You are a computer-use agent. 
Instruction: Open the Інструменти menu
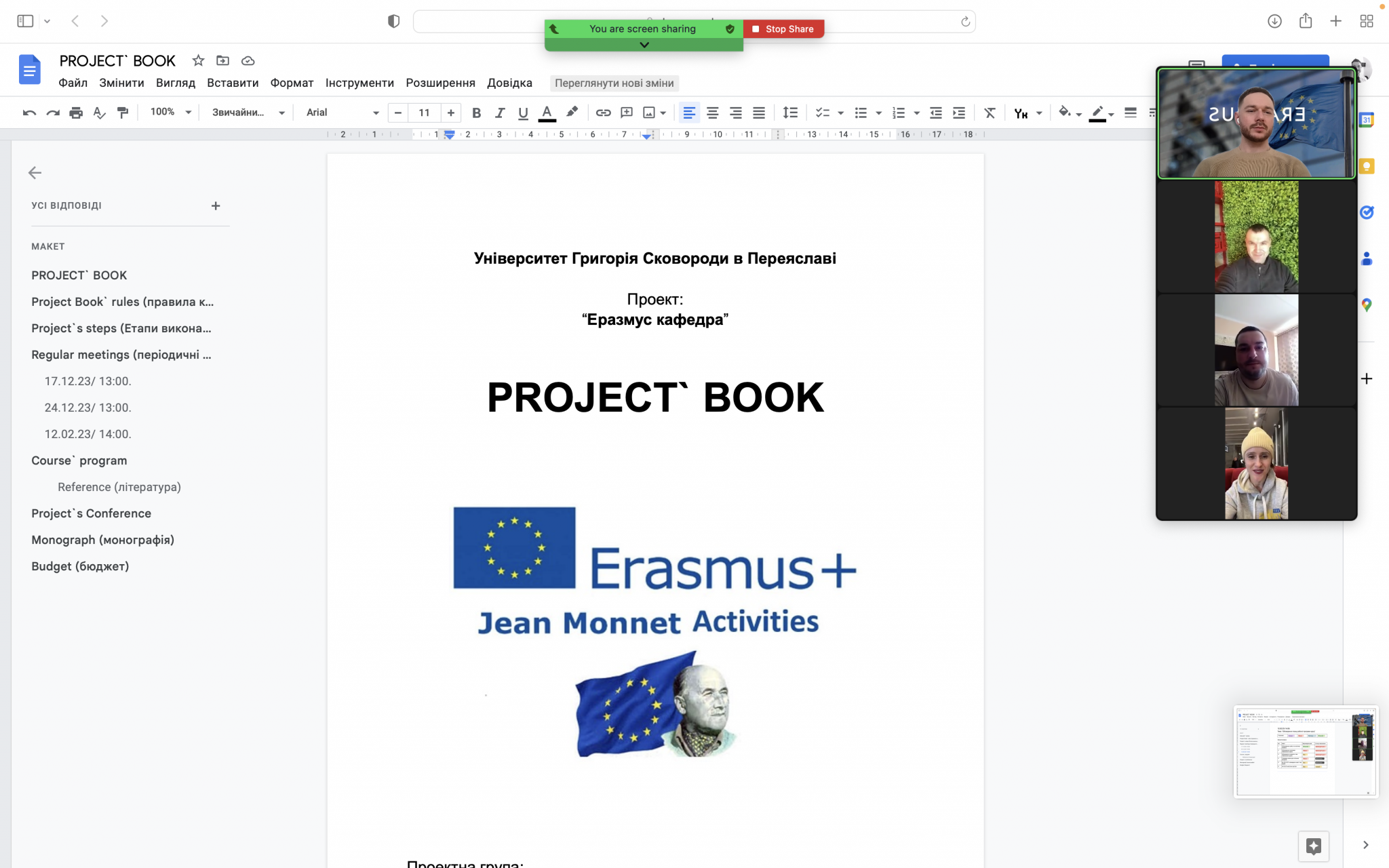coord(359,83)
